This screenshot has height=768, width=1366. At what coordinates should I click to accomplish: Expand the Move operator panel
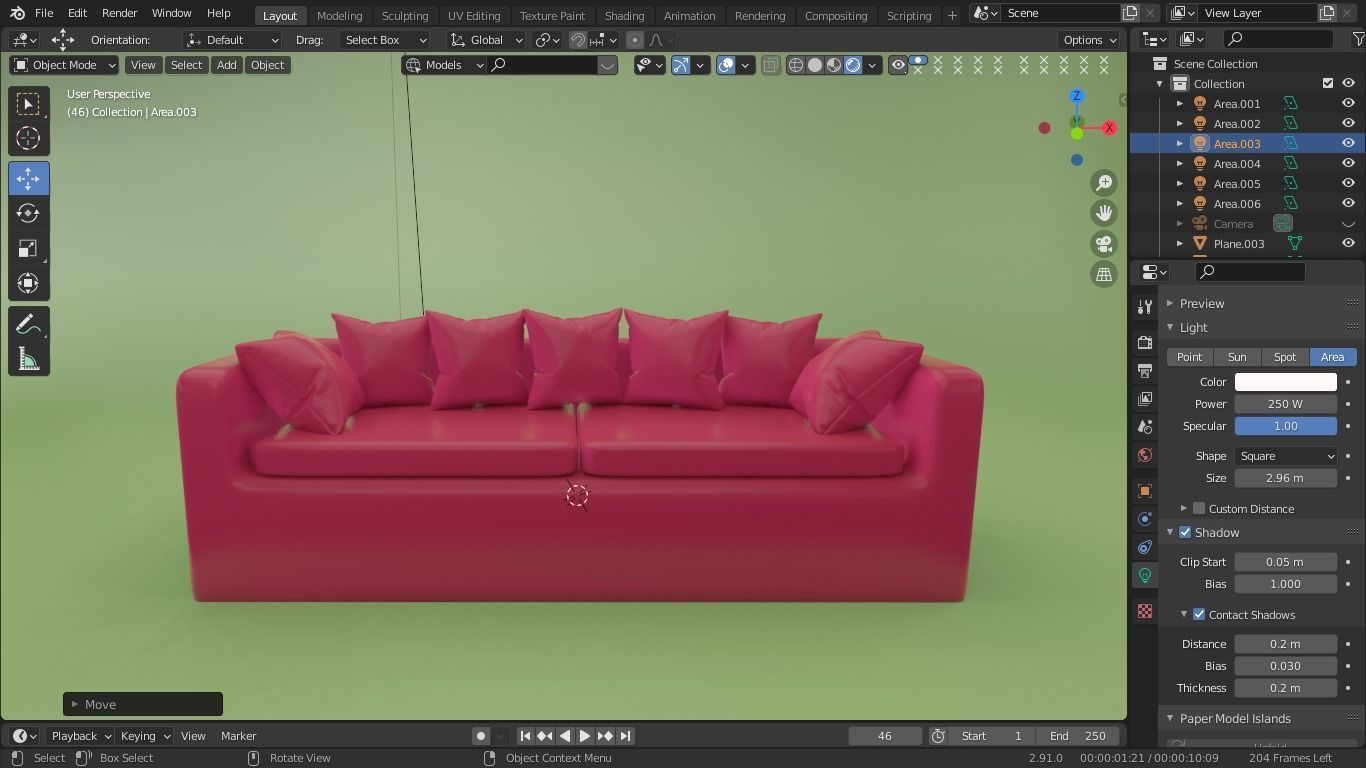75,704
